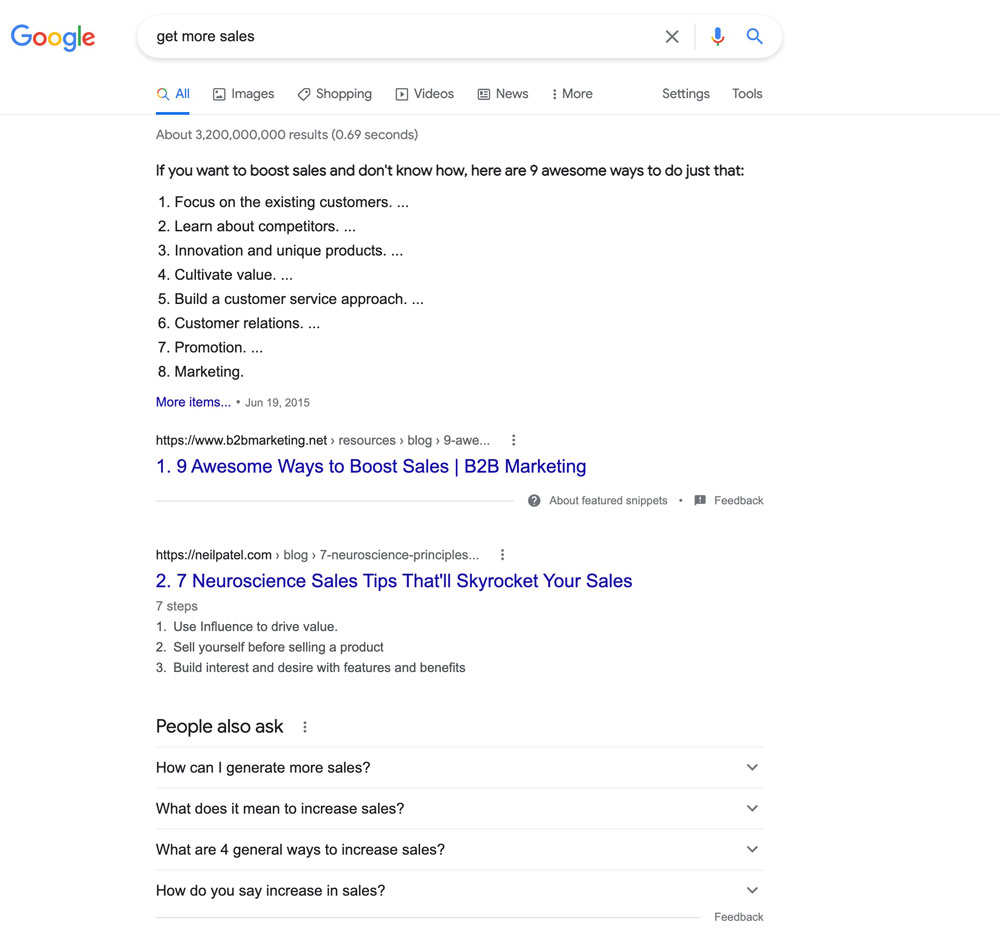Expand "What does it mean to increase sales?"
The image size is (1000, 942).
(x=459, y=808)
